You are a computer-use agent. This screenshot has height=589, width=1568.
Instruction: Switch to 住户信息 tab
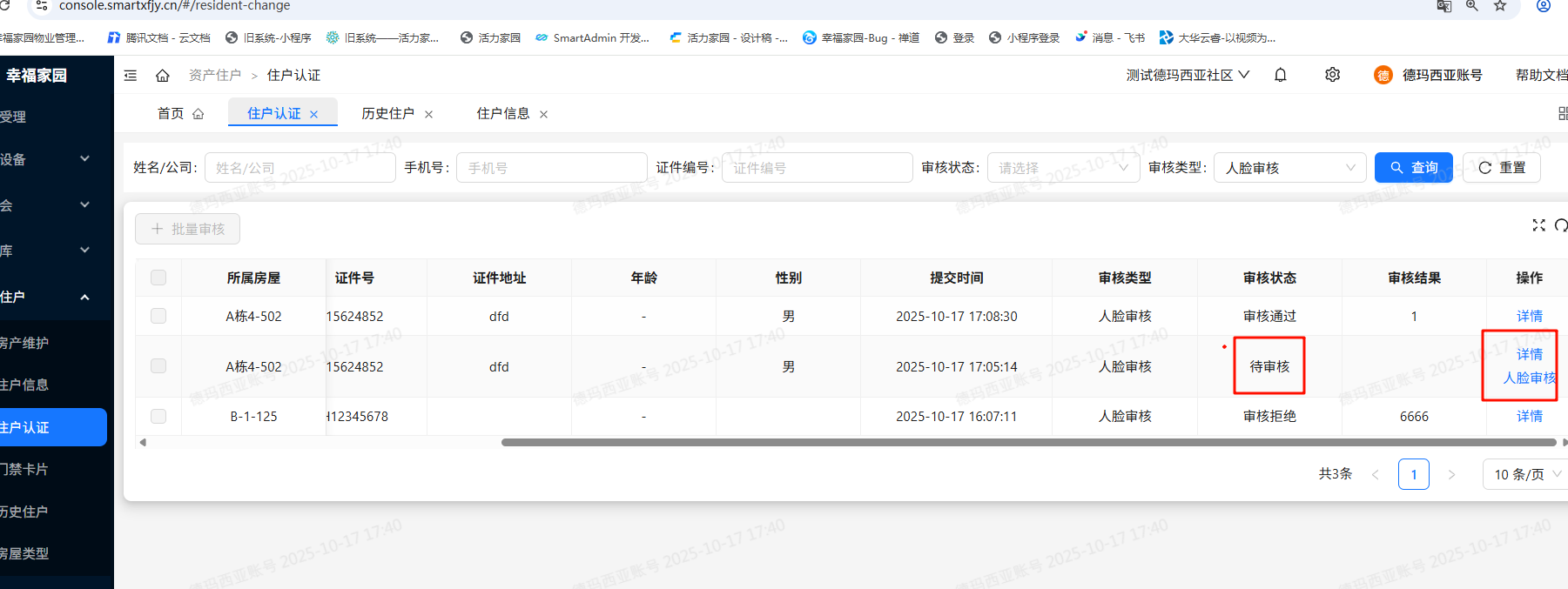pos(502,114)
